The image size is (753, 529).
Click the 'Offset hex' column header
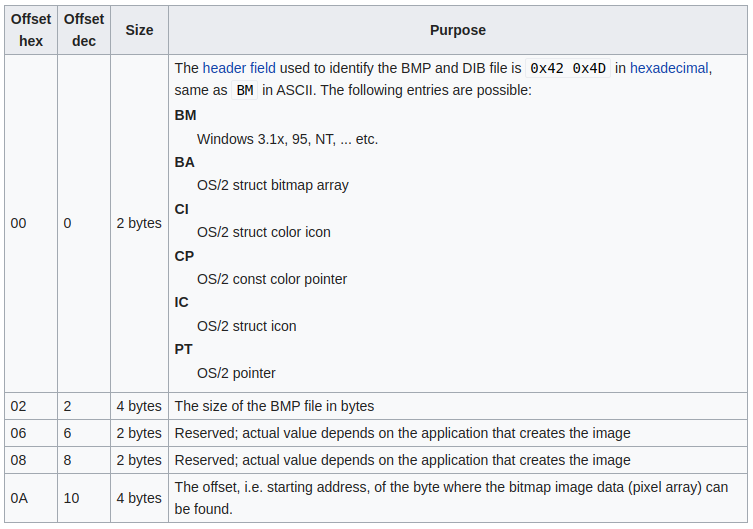pyautogui.click(x=31, y=30)
